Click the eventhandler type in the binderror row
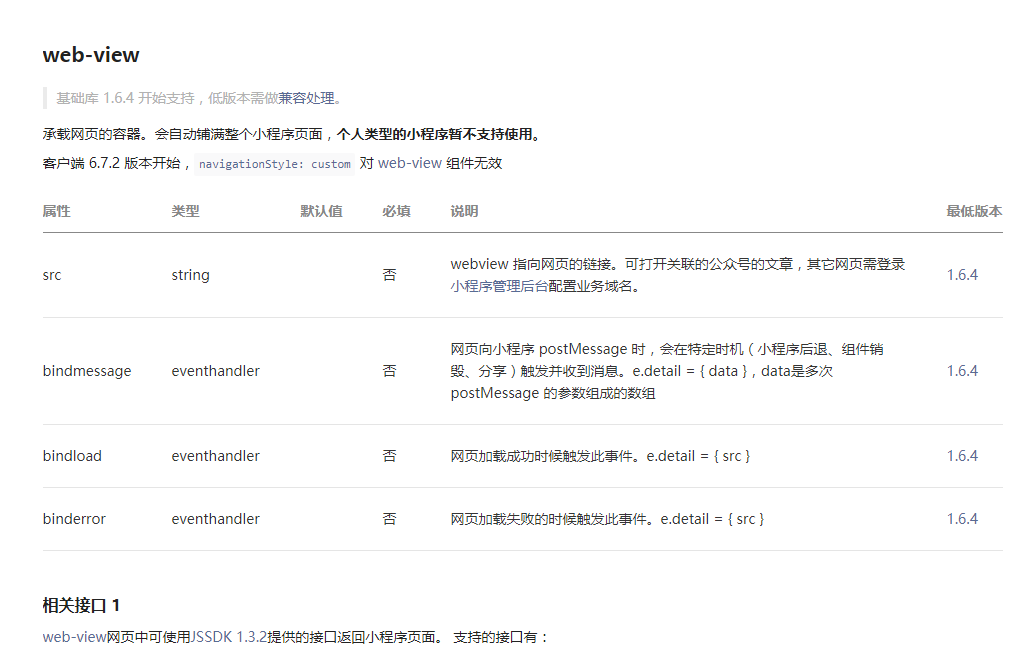Viewport: 1016px width, 647px height. tap(215, 519)
